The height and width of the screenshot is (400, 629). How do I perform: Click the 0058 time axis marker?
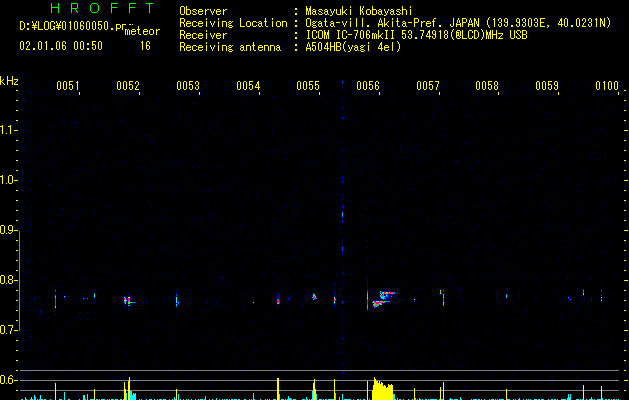[487, 86]
